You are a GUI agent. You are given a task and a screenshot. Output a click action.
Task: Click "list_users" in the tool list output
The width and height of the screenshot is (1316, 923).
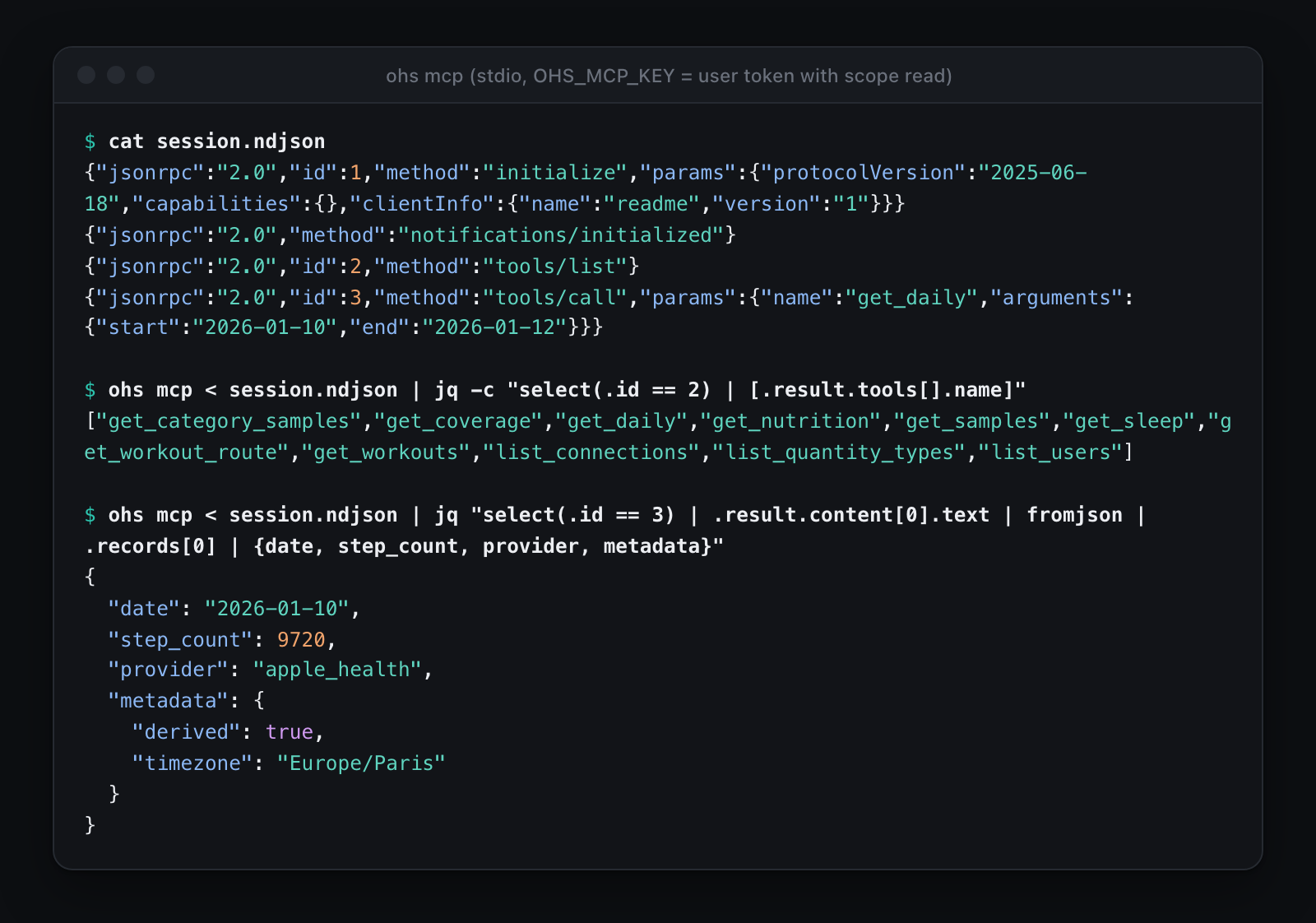click(1050, 452)
